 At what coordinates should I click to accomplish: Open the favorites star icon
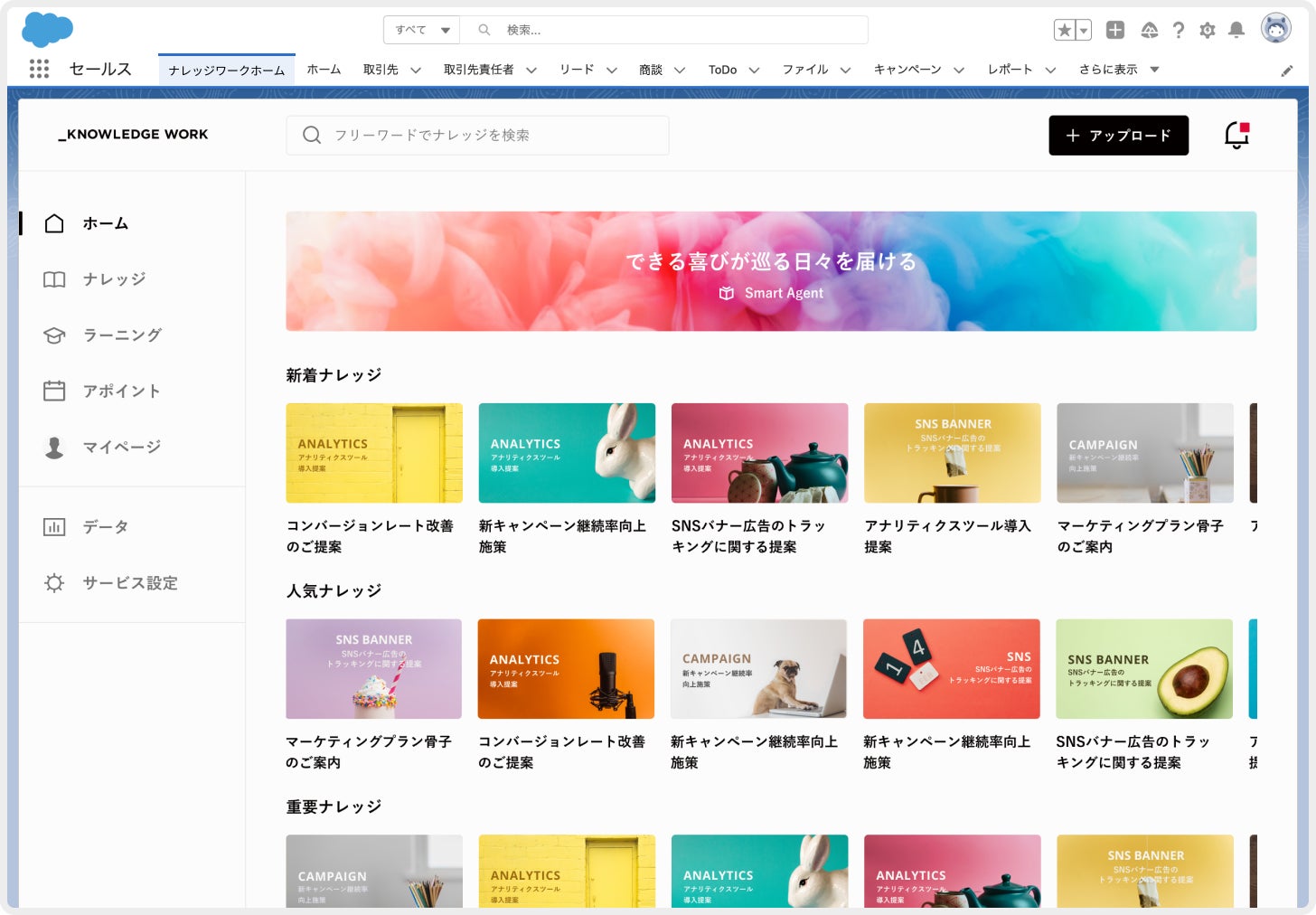pyautogui.click(x=1065, y=30)
